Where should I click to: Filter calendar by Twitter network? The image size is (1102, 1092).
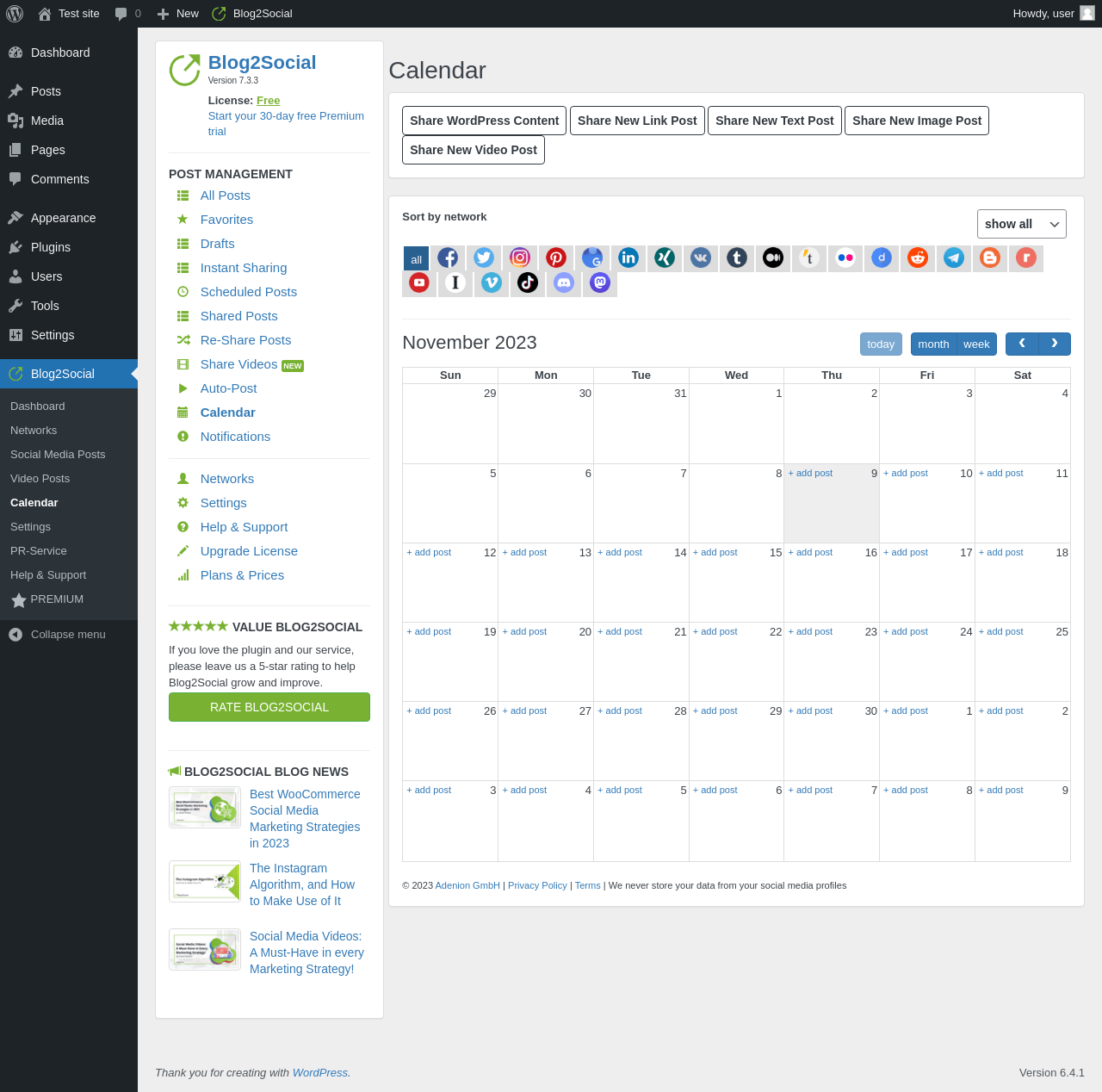484,257
